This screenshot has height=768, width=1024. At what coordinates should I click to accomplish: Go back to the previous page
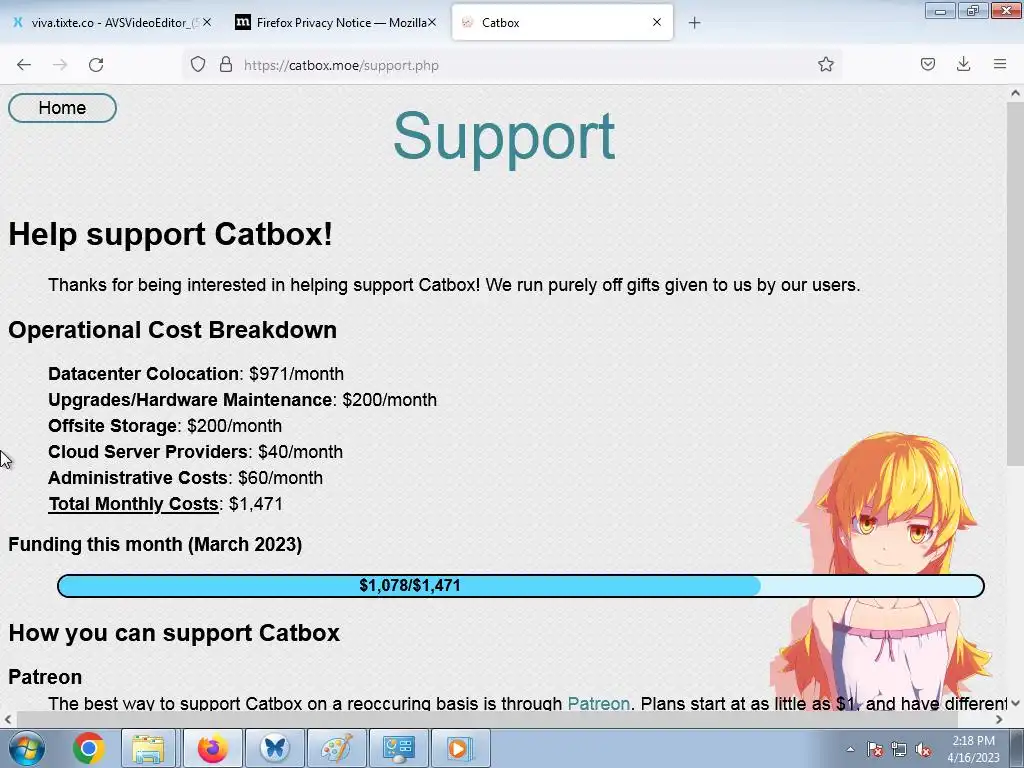[x=24, y=65]
